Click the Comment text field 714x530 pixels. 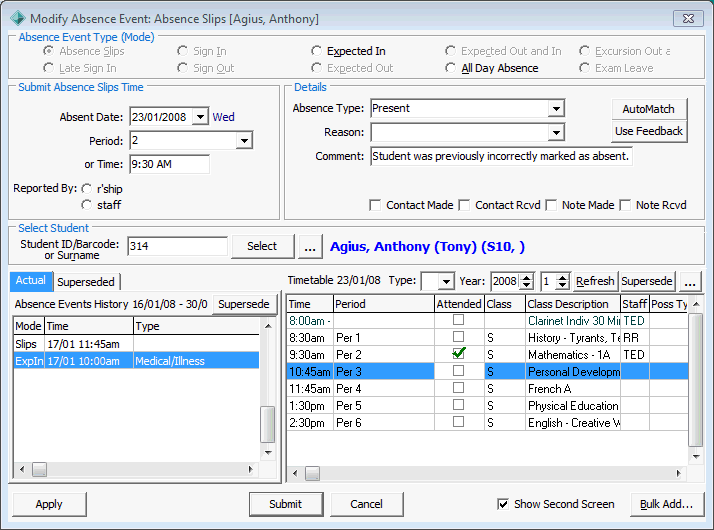[x=501, y=156]
